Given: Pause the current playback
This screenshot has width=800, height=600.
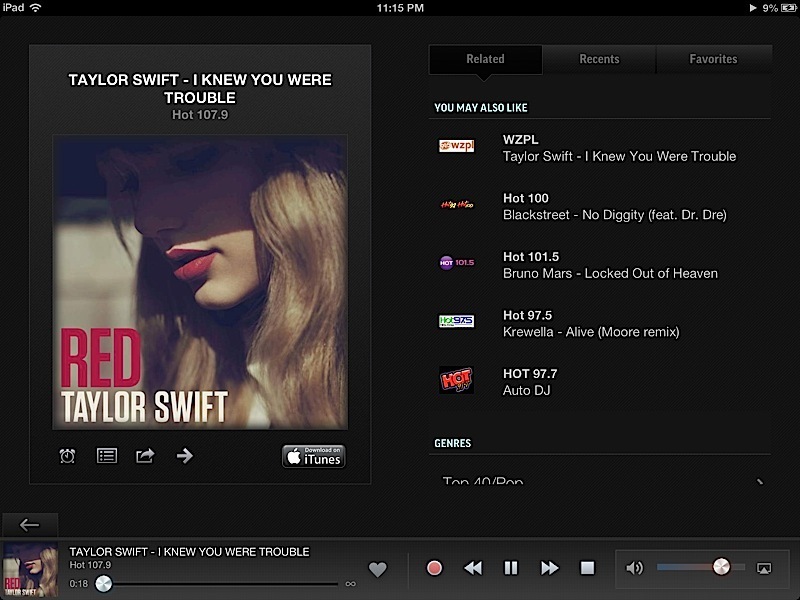Looking at the screenshot, I should (x=511, y=568).
